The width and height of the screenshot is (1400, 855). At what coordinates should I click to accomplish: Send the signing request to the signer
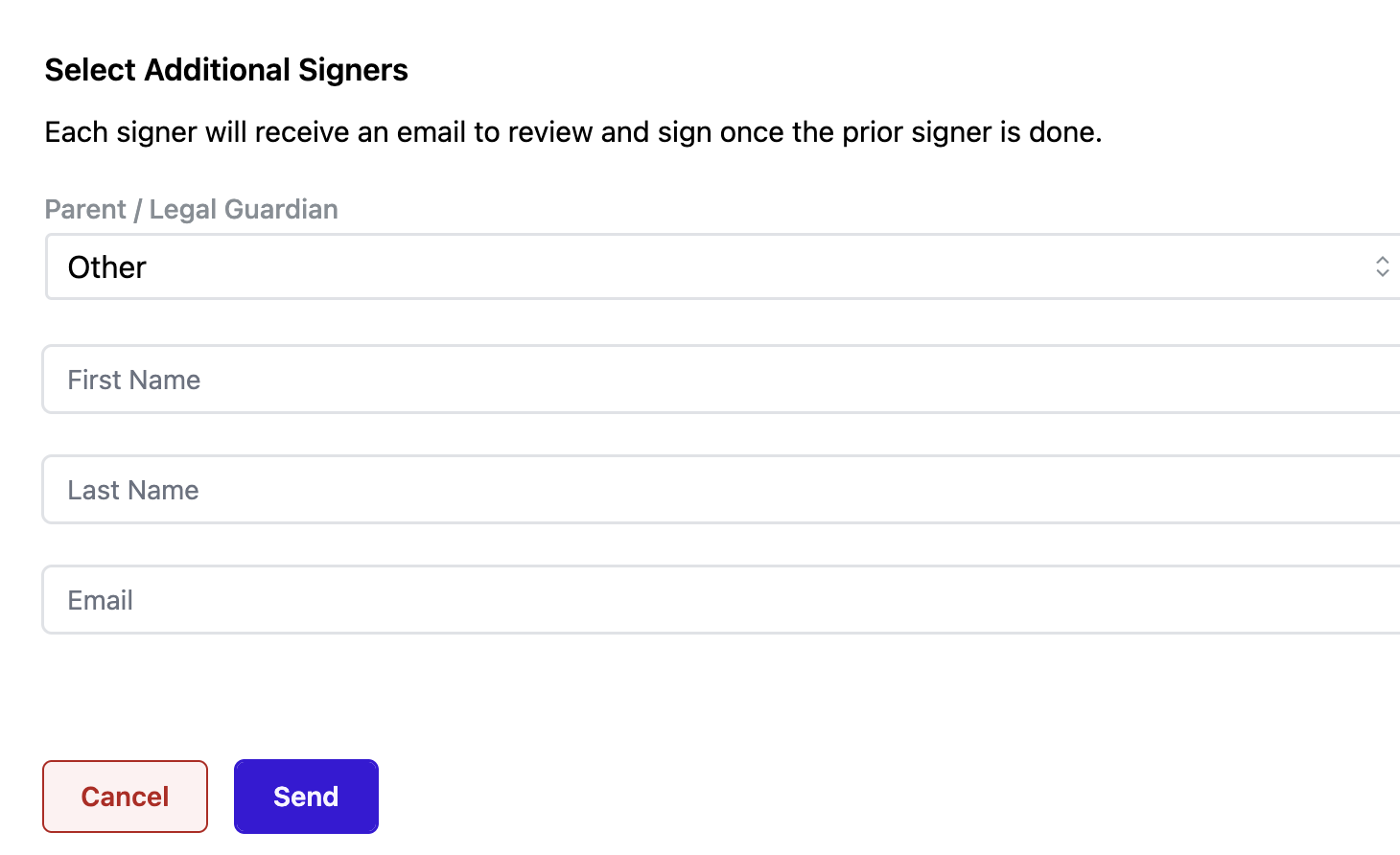click(306, 797)
